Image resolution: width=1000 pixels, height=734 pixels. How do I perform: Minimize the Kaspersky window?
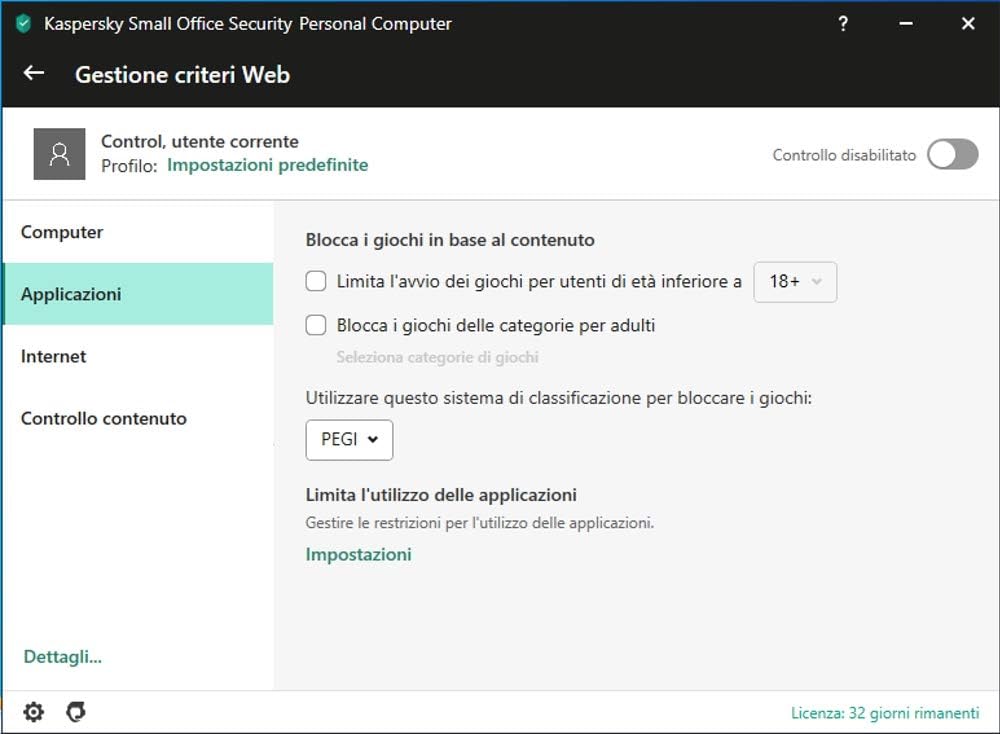[906, 24]
